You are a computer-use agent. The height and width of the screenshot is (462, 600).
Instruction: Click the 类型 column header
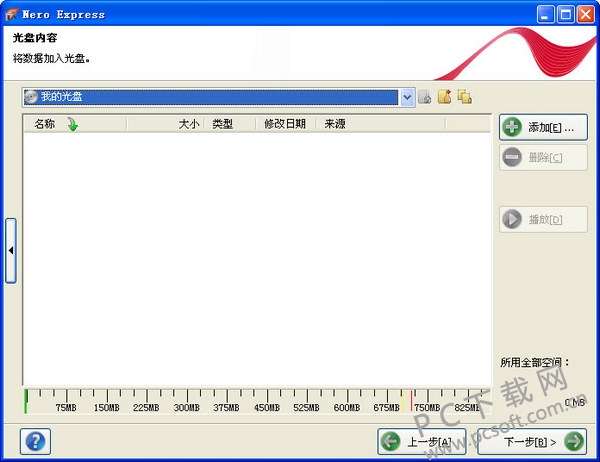223,124
